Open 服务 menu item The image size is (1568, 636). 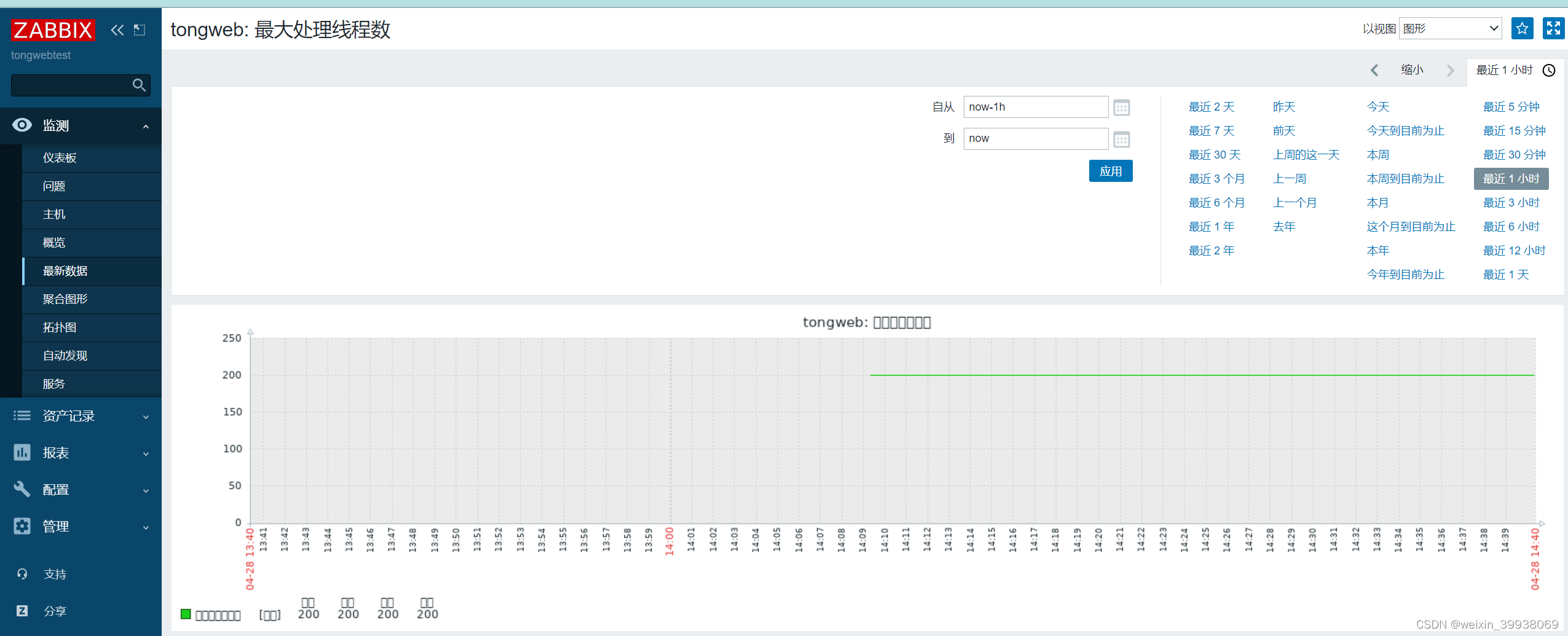coord(92,384)
